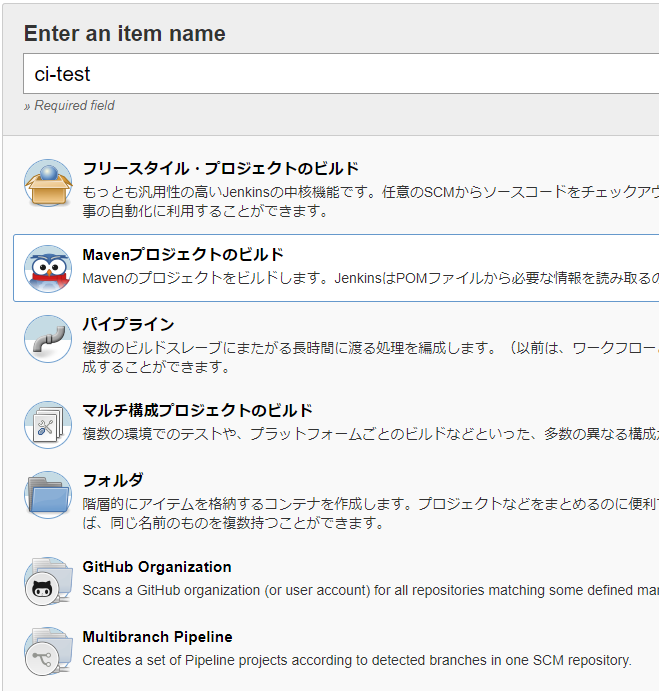Click the multi-configuration description about プラットフォーム

pos(371,434)
